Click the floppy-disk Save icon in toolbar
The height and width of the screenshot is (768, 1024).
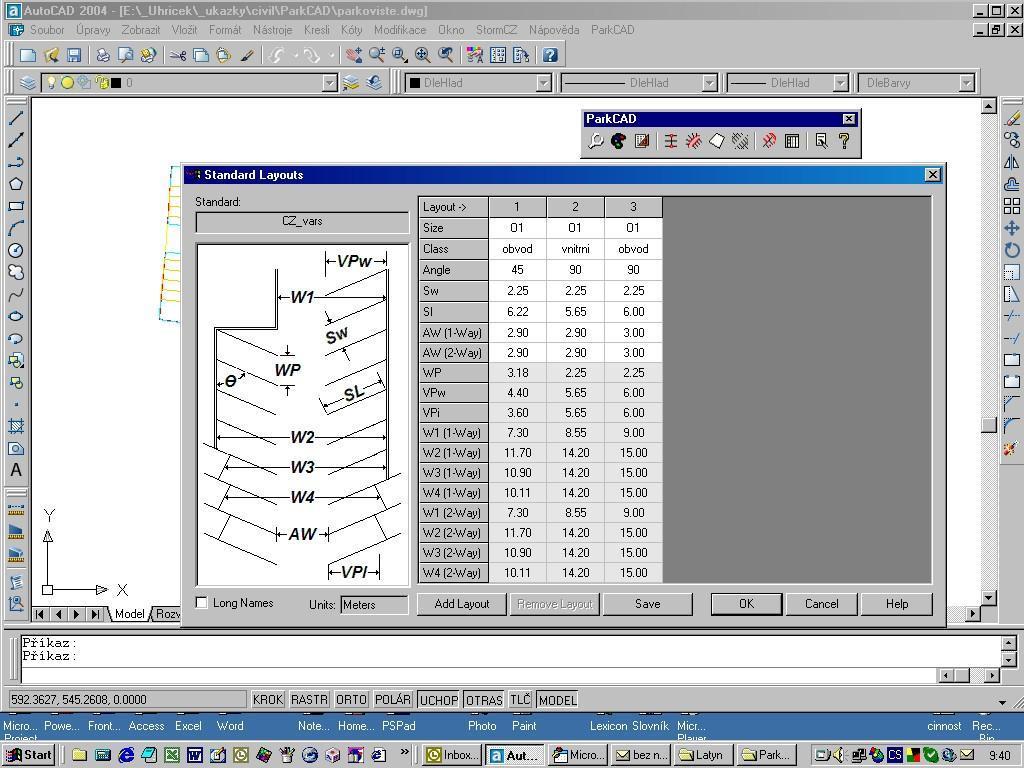(x=74, y=56)
